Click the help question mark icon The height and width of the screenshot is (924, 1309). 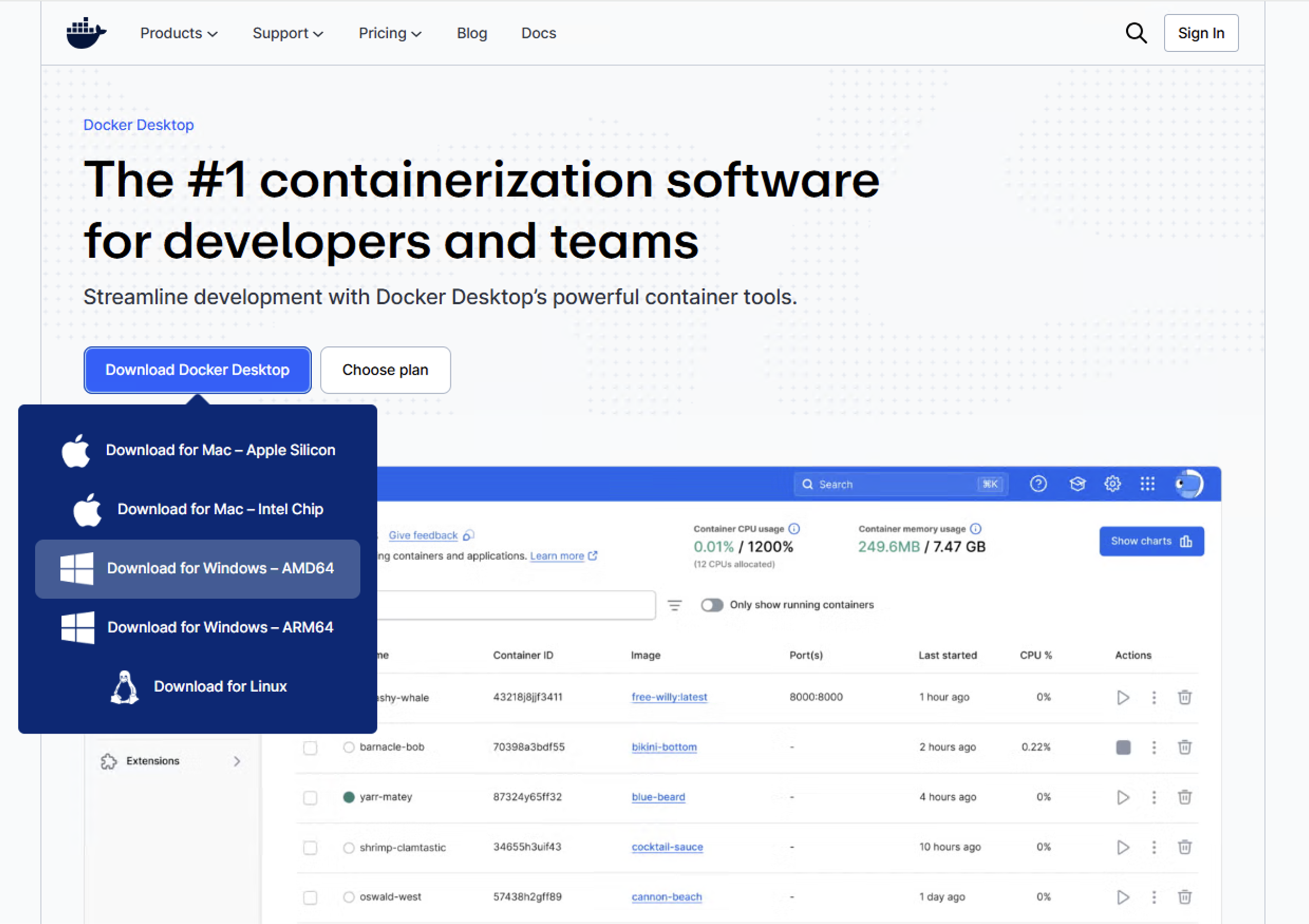coord(1038,484)
